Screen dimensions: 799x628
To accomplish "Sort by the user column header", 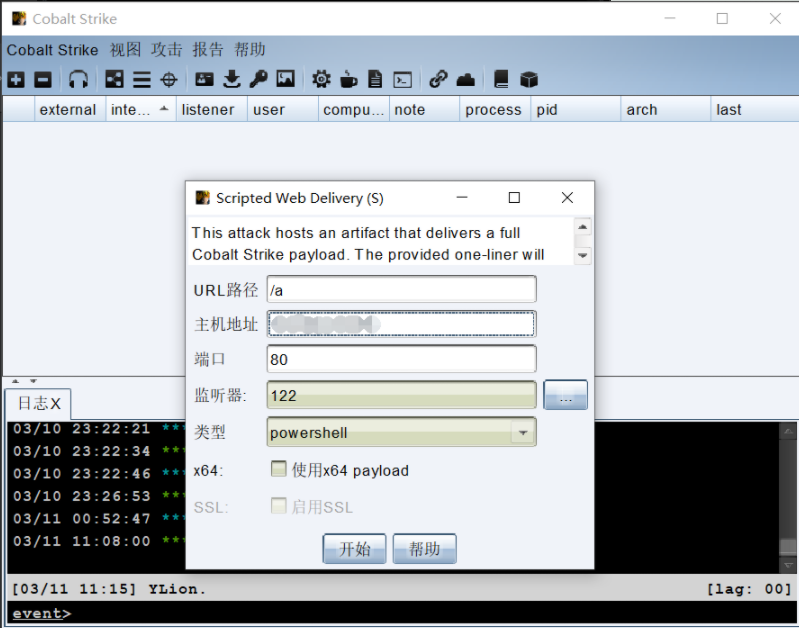I will [x=283, y=109].
